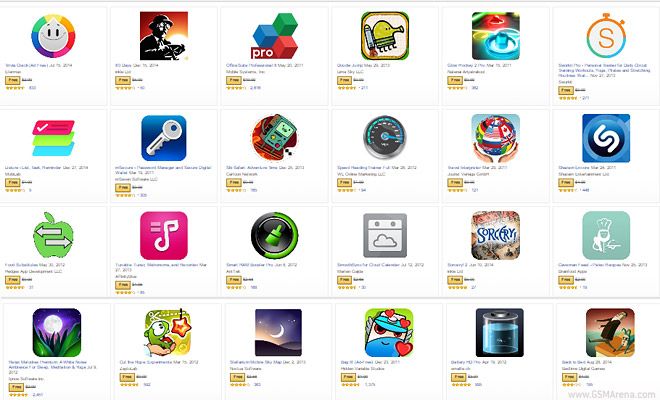Click the Battery HD Pro icon

pos(500,333)
